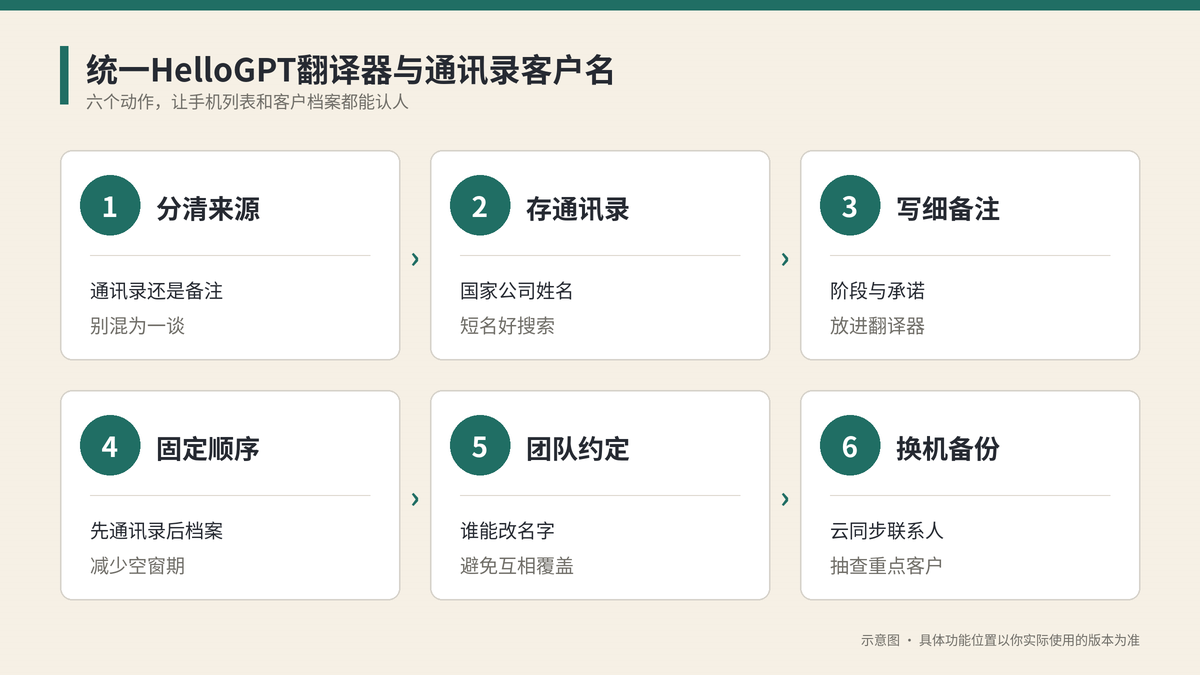The image size is (1200, 675).
Task: Click the chevron after the 分清来源 card
Action: 415,260
